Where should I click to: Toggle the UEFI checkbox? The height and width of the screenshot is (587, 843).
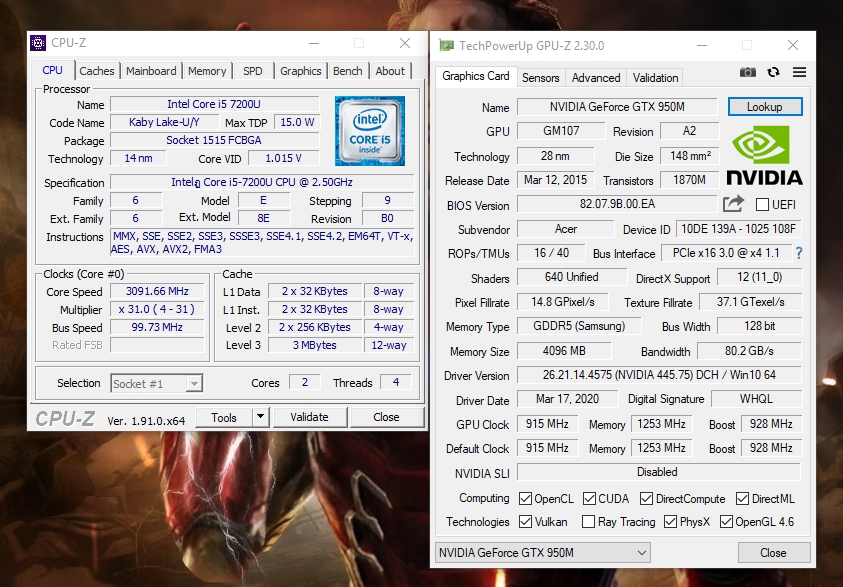tap(762, 205)
